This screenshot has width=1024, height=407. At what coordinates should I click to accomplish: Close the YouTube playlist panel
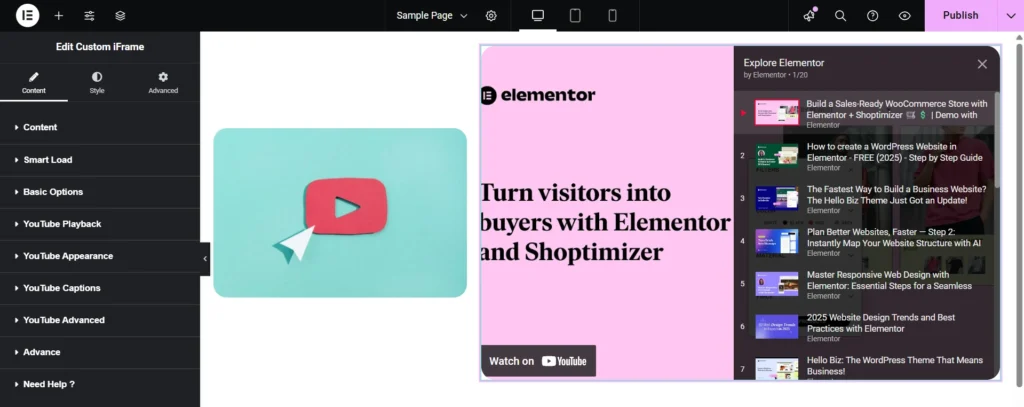tap(982, 64)
